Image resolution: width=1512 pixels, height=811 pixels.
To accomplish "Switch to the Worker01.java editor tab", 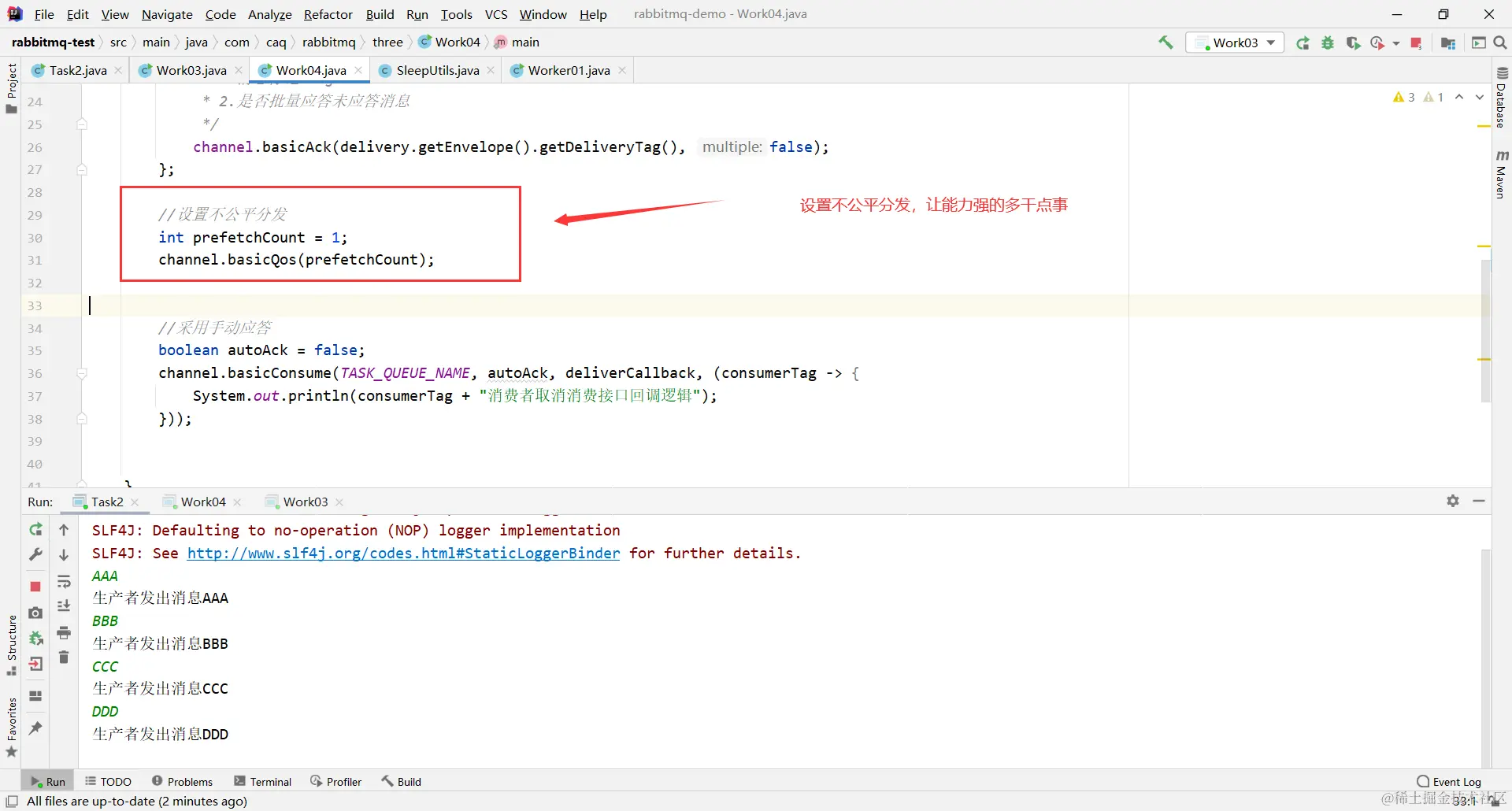I will (569, 70).
